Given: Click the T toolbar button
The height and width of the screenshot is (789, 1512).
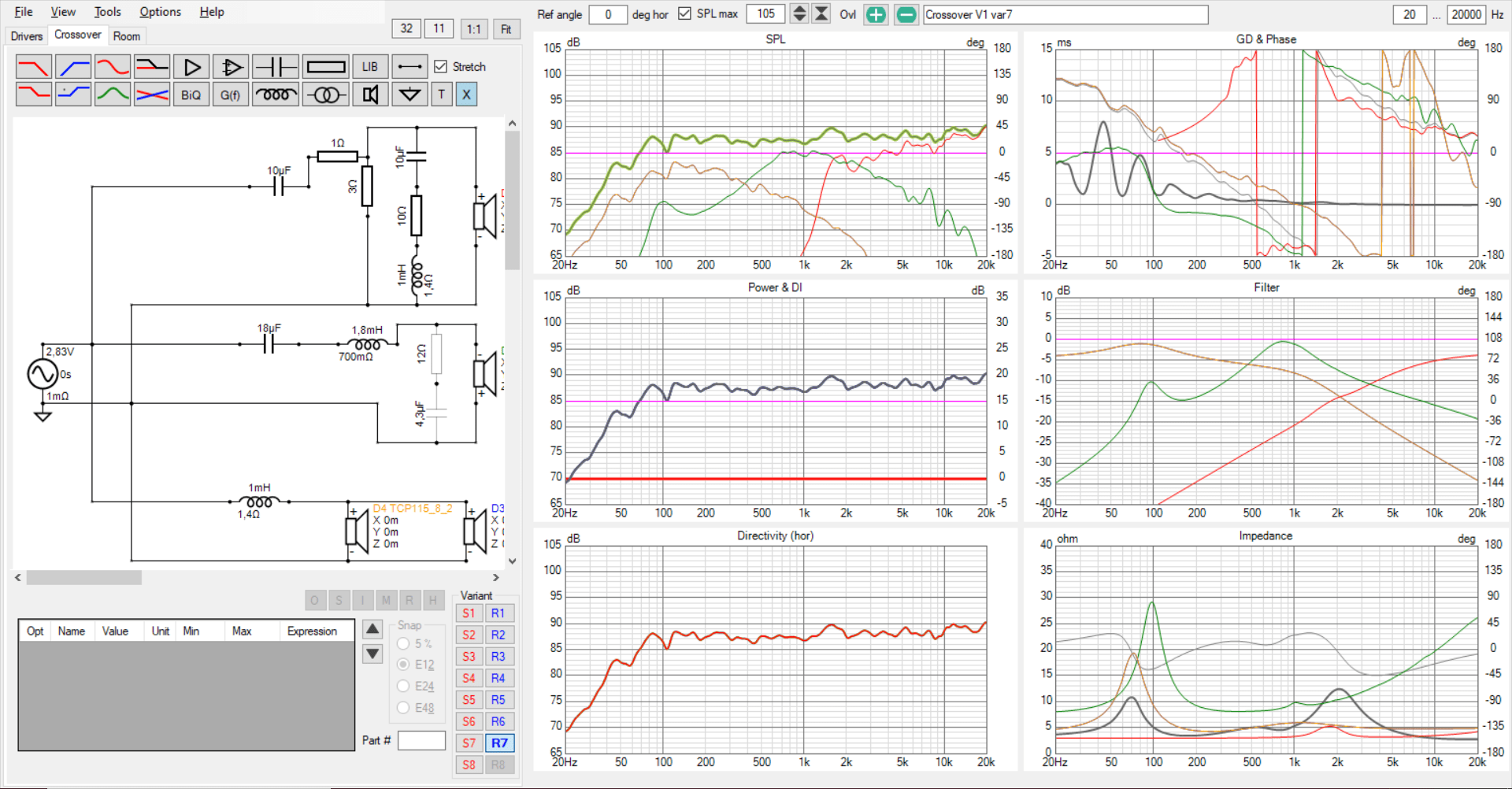Looking at the screenshot, I should (x=442, y=94).
